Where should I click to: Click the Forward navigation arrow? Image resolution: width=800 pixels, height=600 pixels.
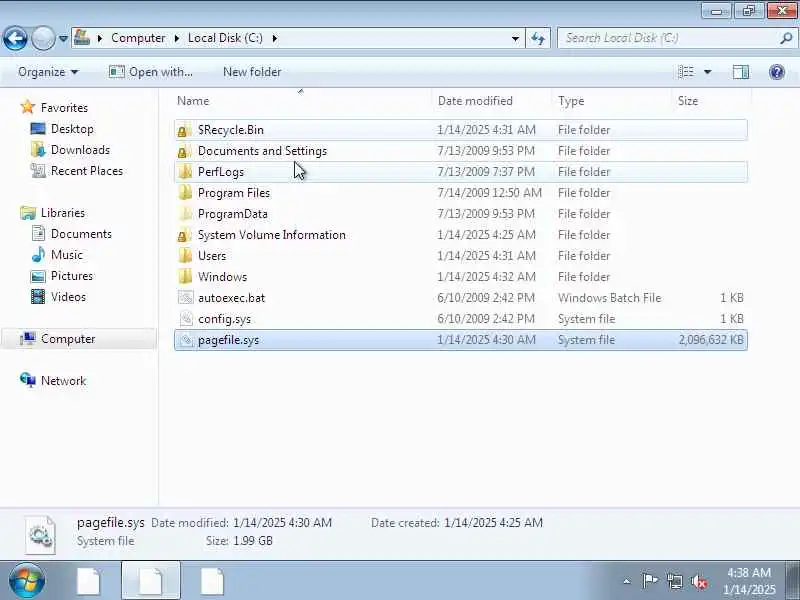43,38
